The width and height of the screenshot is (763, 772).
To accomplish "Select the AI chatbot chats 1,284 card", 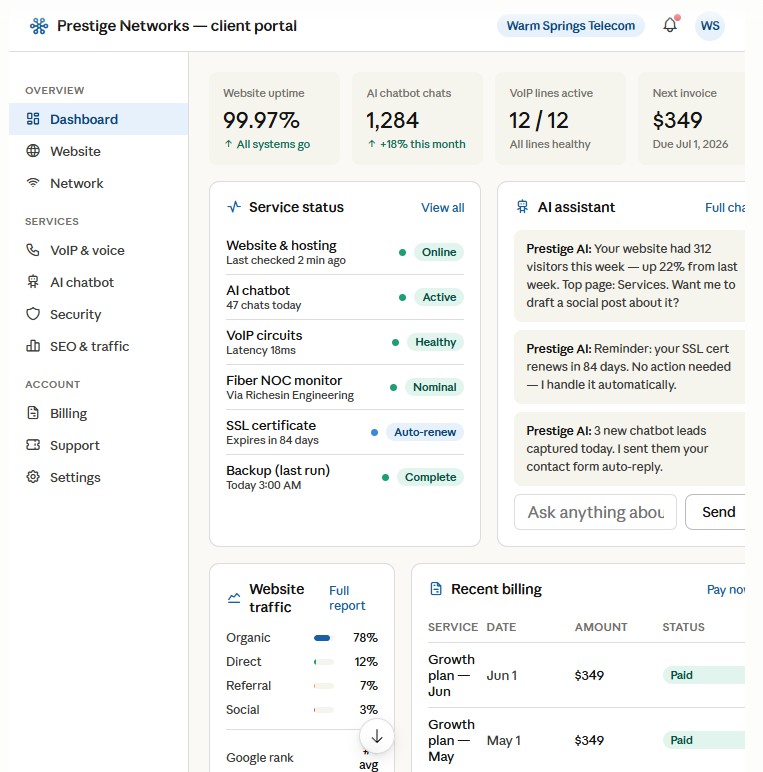I will [x=417, y=118].
